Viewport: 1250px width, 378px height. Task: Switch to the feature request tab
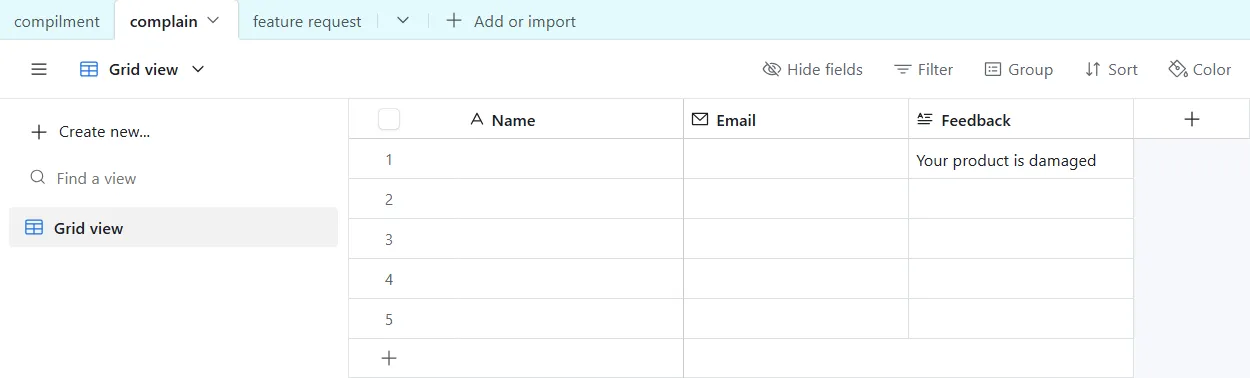click(x=307, y=21)
